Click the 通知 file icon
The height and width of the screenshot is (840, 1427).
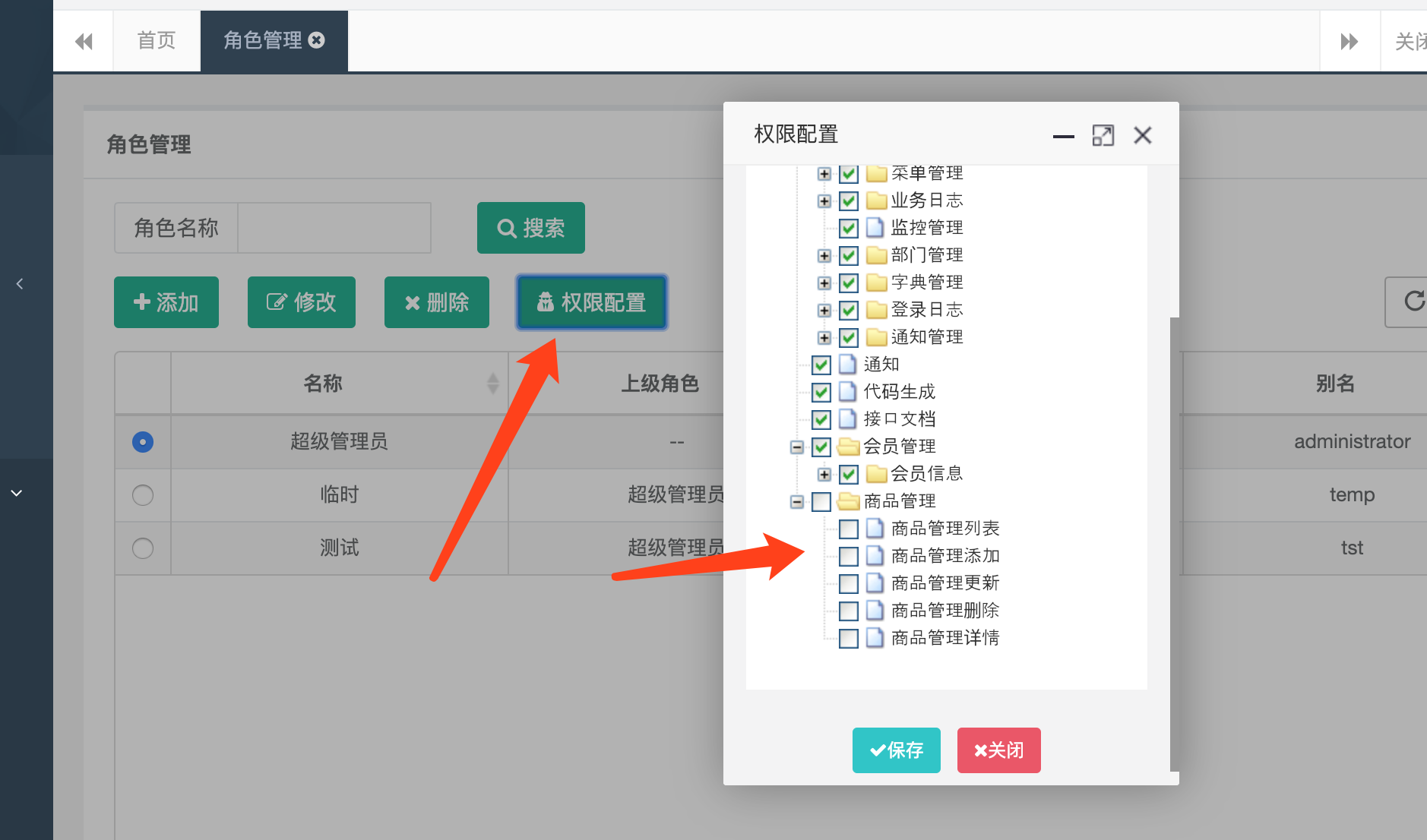[x=848, y=364]
